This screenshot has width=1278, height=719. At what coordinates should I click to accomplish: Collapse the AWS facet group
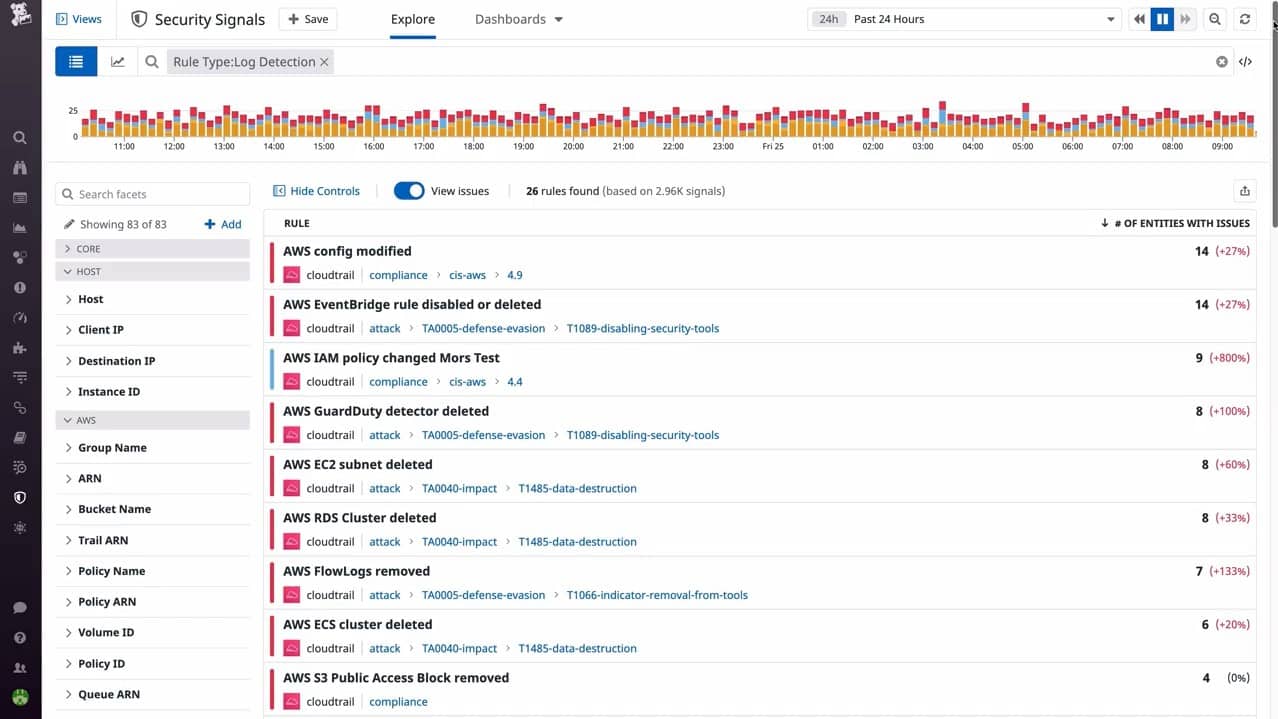point(152,420)
